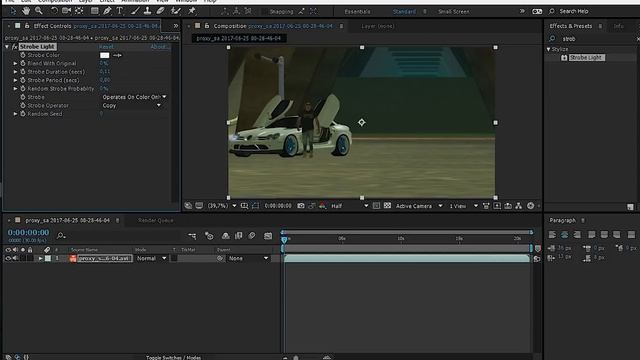The image size is (640, 360).
Task: Toggle Strobe Color stopwatch
Action: point(23,55)
